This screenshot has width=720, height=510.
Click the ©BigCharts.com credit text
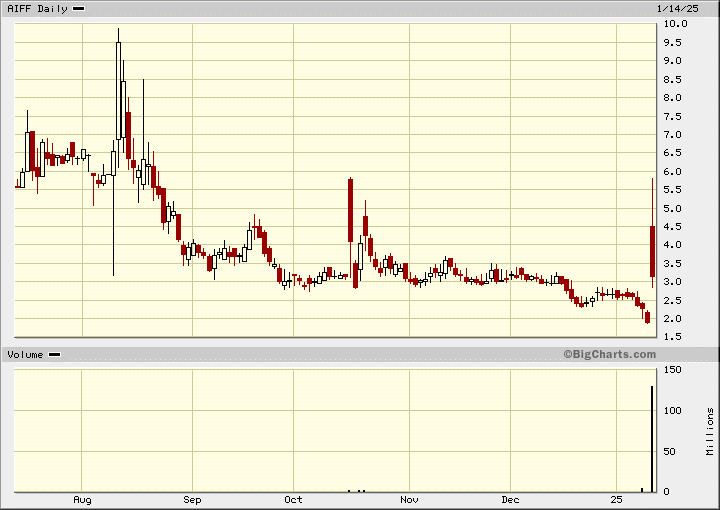point(610,354)
